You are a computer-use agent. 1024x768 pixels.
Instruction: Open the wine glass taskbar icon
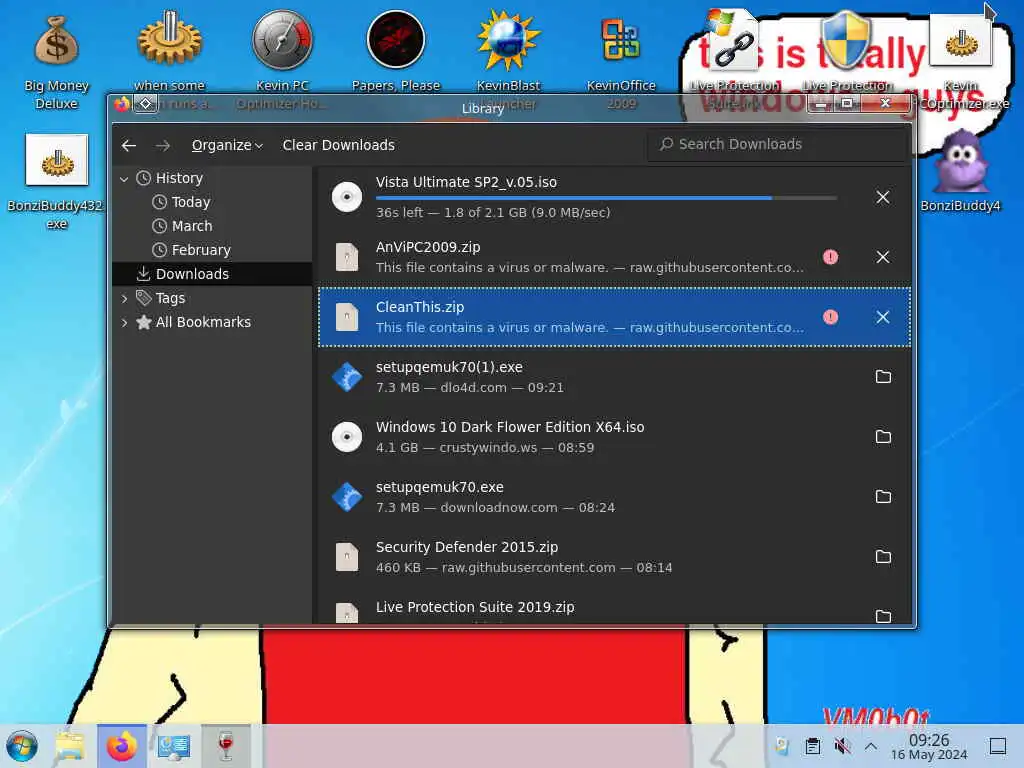click(x=226, y=746)
